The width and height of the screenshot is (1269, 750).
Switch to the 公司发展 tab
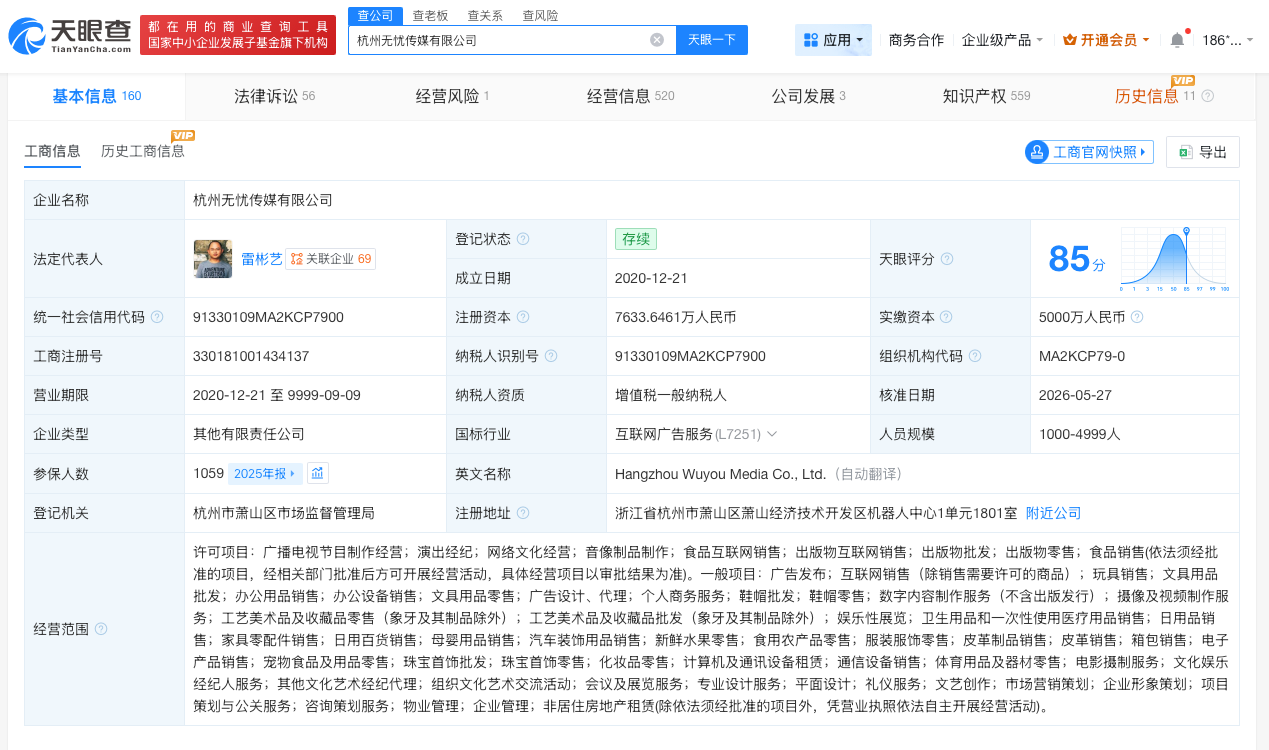808,96
